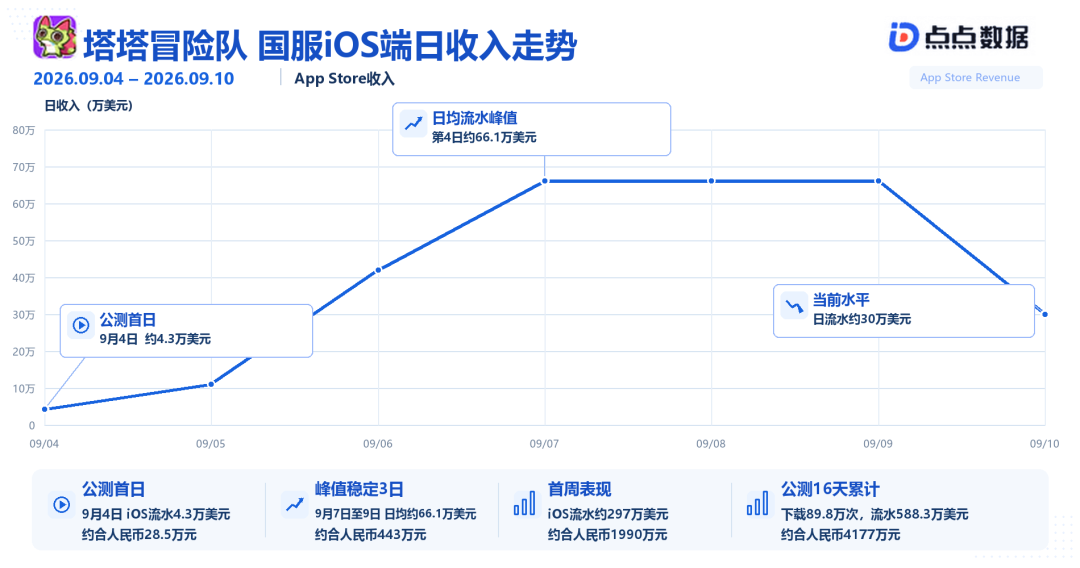Click the trend-down icon in 当前水平 callout
The width and height of the screenshot is (1080, 568).
tap(794, 305)
